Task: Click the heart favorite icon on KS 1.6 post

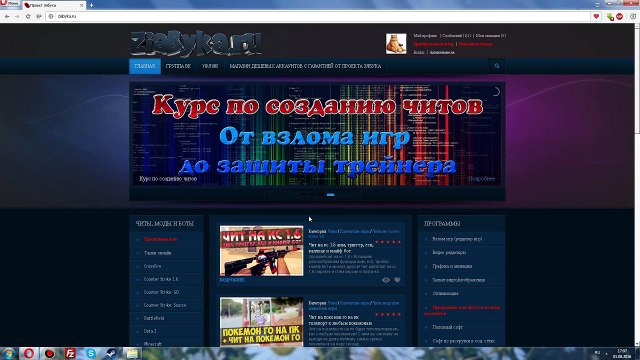Action: click(397, 280)
